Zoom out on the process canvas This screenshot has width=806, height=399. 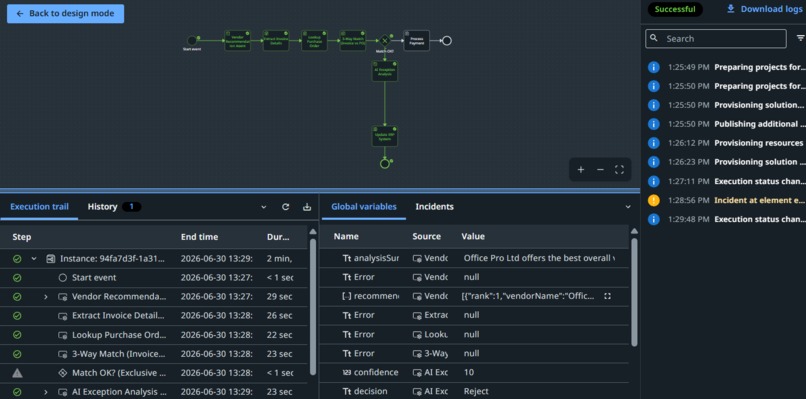coord(600,170)
